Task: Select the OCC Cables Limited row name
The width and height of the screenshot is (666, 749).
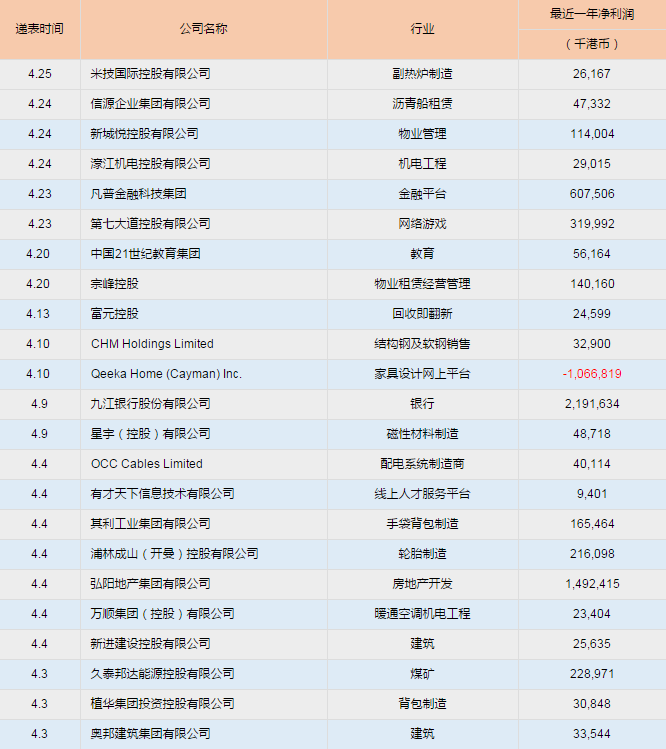Action: (x=146, y=464)
